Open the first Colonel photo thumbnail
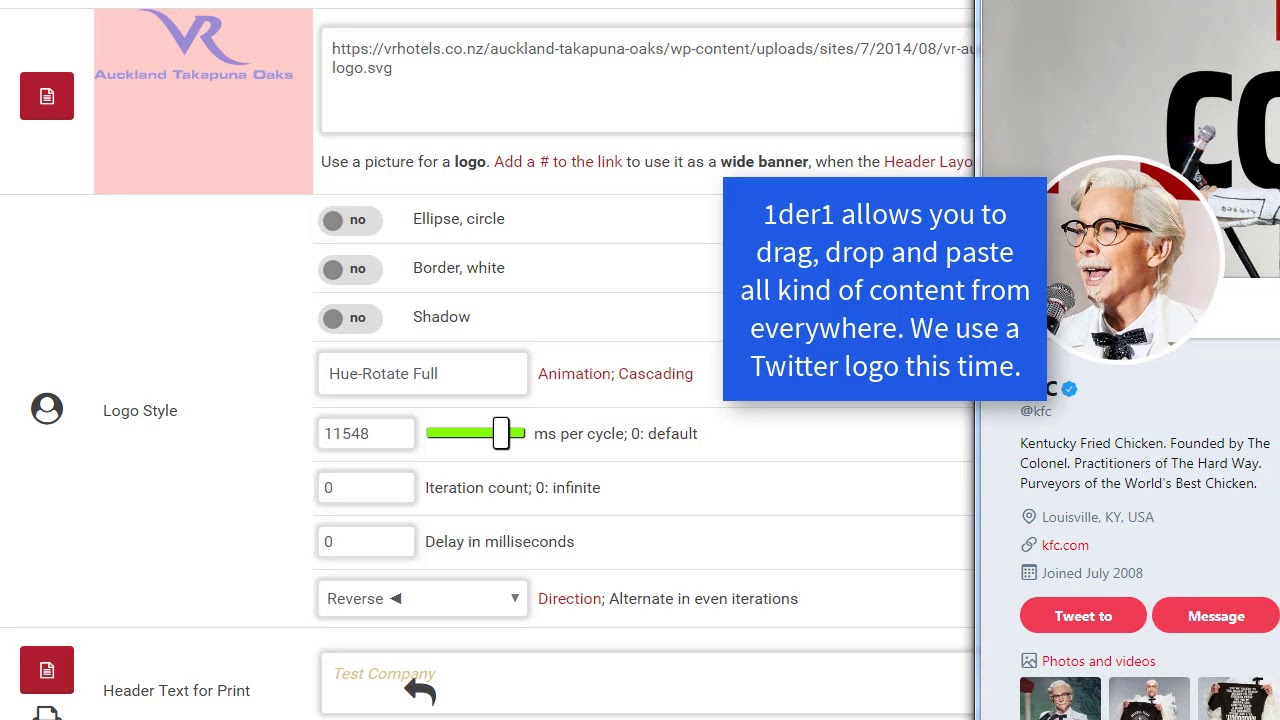This screenshot has width=1280, height=720. 1060,699
